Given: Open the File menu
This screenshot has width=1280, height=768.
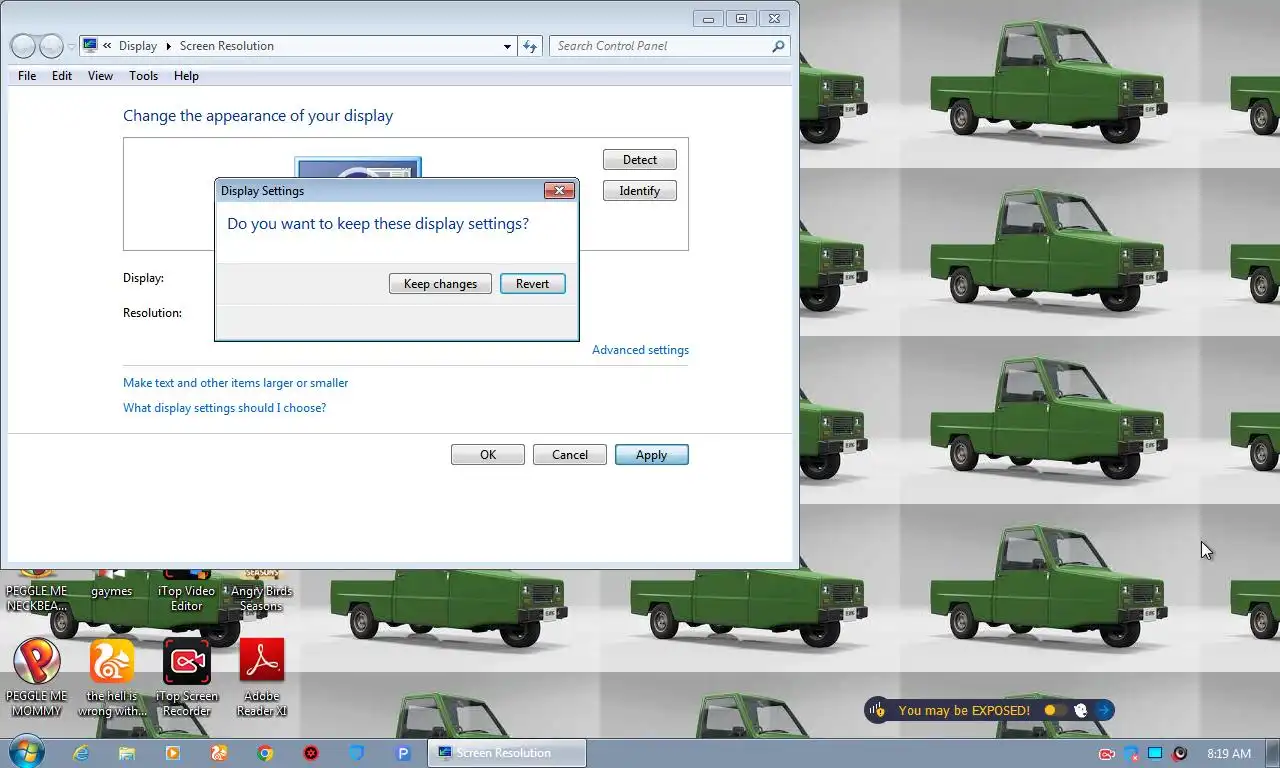Looking at the screenshot, I should (27, 76).
